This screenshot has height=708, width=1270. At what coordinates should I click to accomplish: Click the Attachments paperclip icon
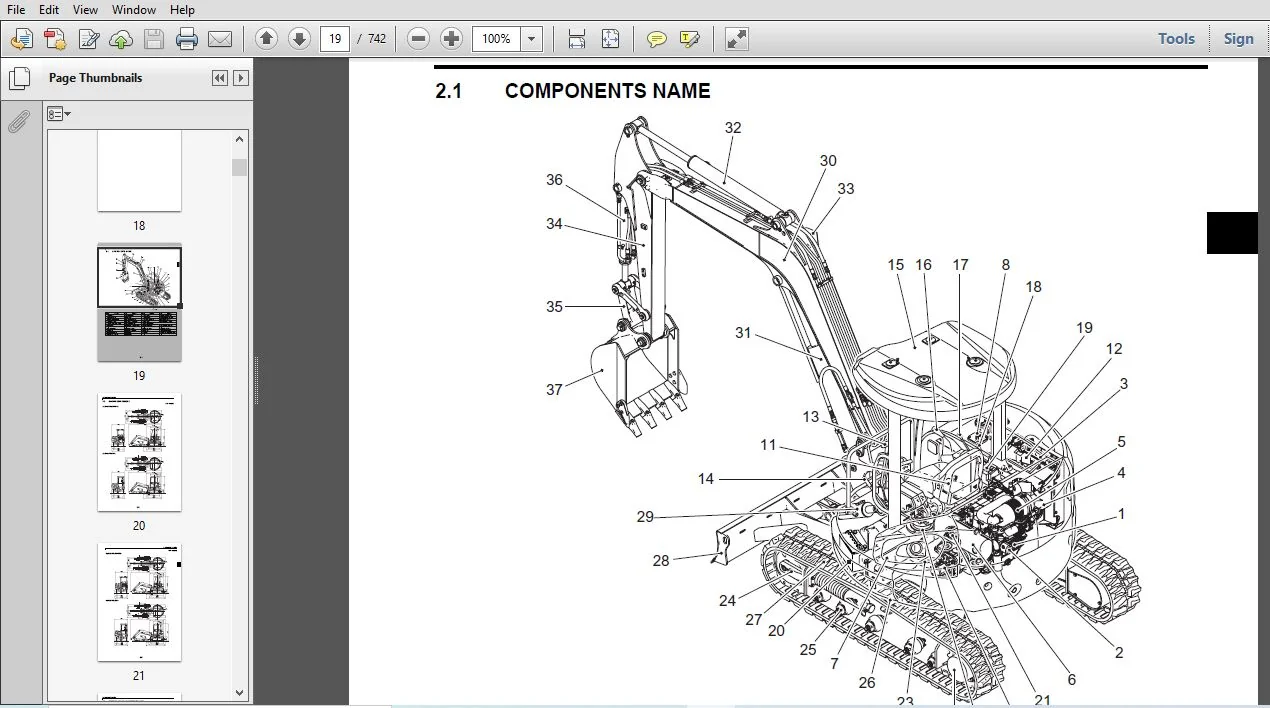pos(19,122)
